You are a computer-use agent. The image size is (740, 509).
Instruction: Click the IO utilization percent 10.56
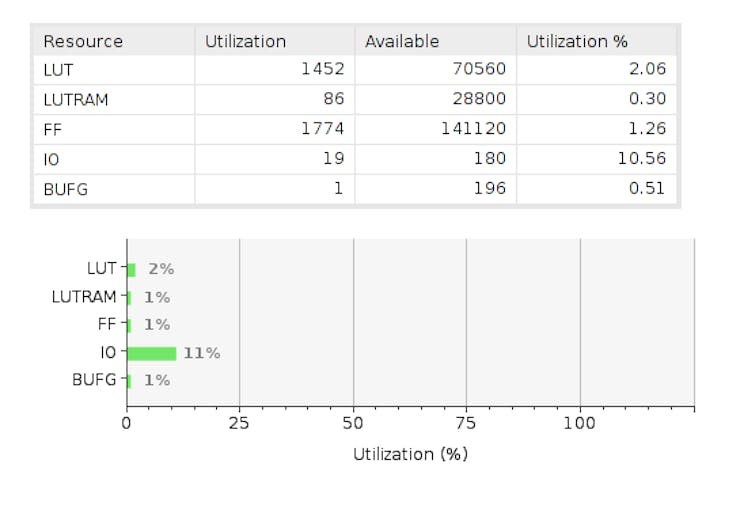click(x=644, y=159)
